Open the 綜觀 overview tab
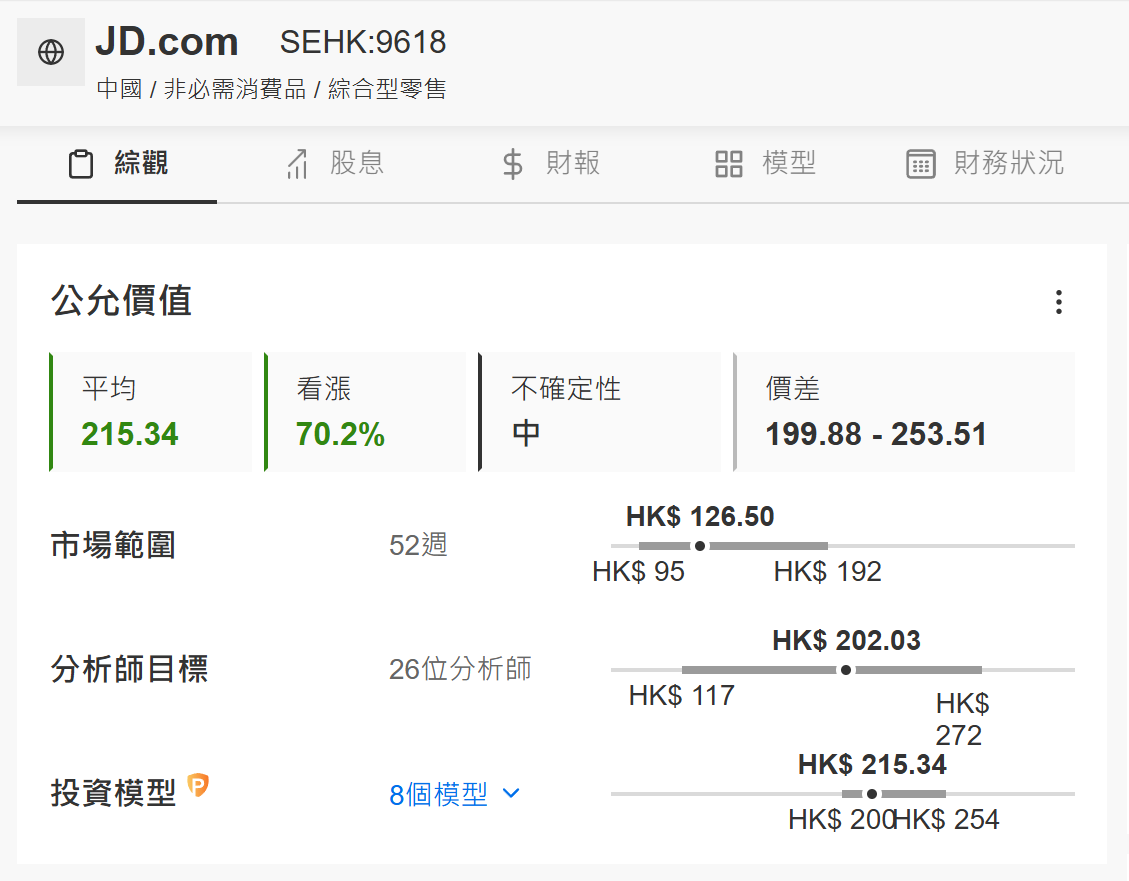 [x=117, y=164]
